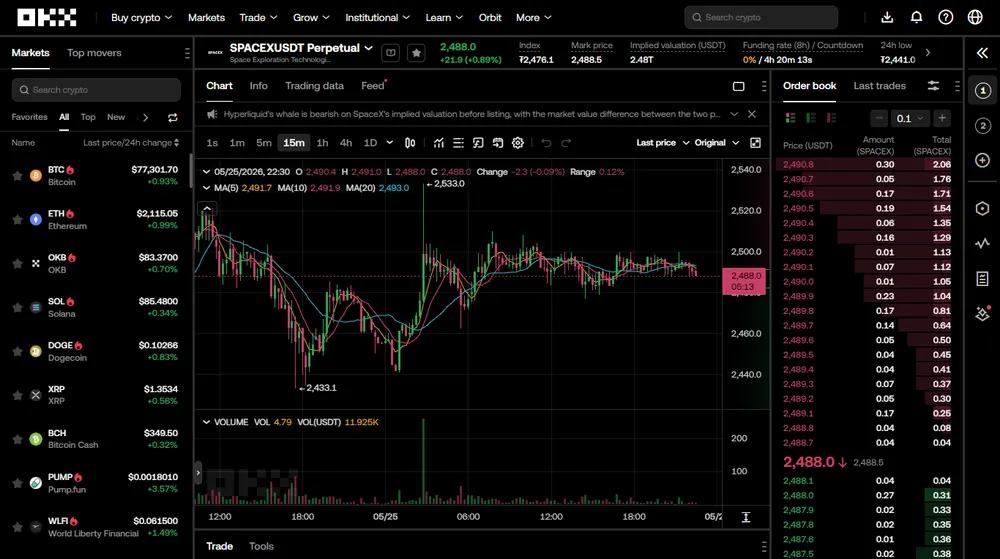Open the hexagon icon in right sidebar
This screenshot has width=1000, height=559.
point(983,208)
